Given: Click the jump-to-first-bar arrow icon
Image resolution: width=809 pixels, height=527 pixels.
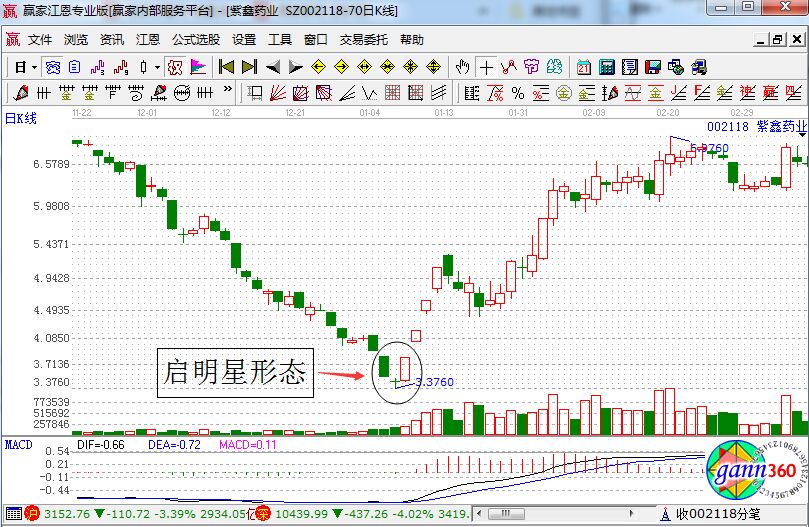Looking at the screenshot, I should (x=226, y=67).
